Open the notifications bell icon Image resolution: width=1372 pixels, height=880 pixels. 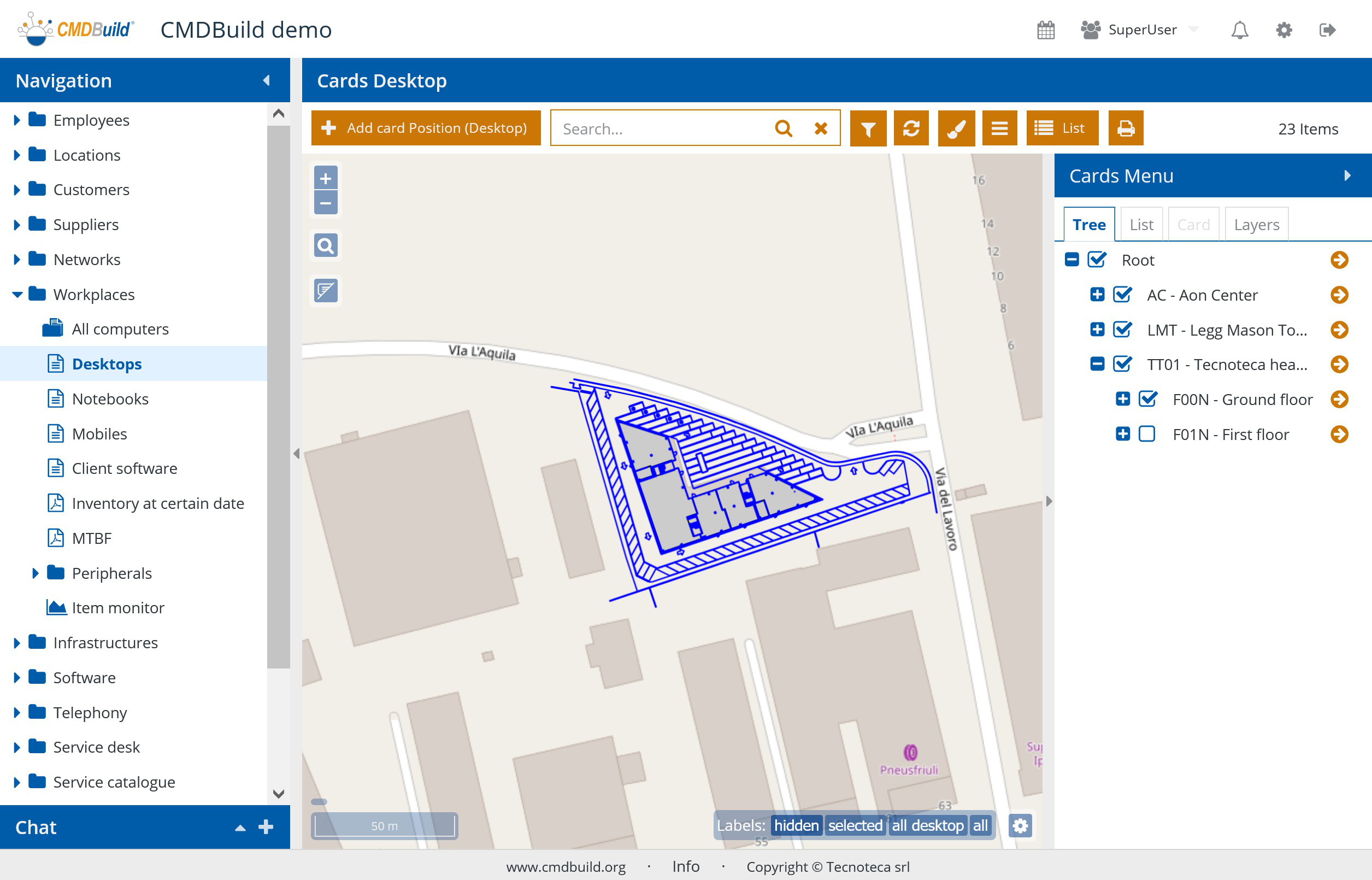[x=1239, y=30]
